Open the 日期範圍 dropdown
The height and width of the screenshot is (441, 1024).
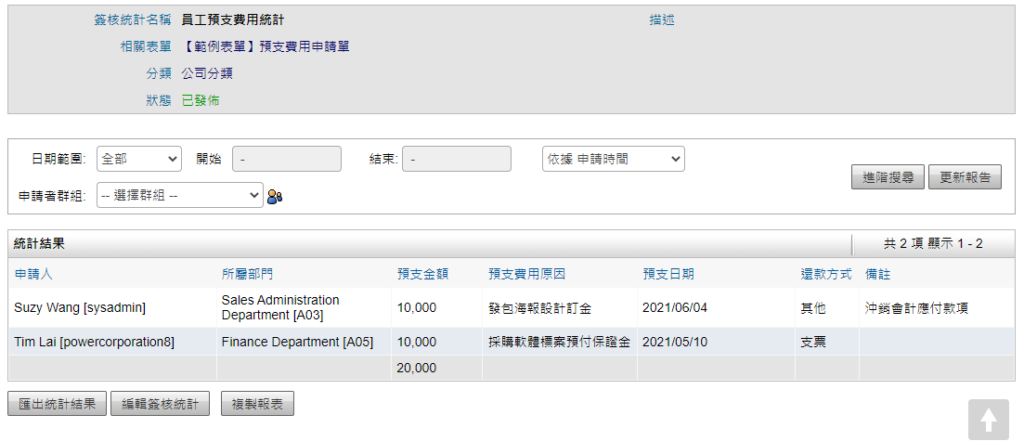[x=139, y=159]
